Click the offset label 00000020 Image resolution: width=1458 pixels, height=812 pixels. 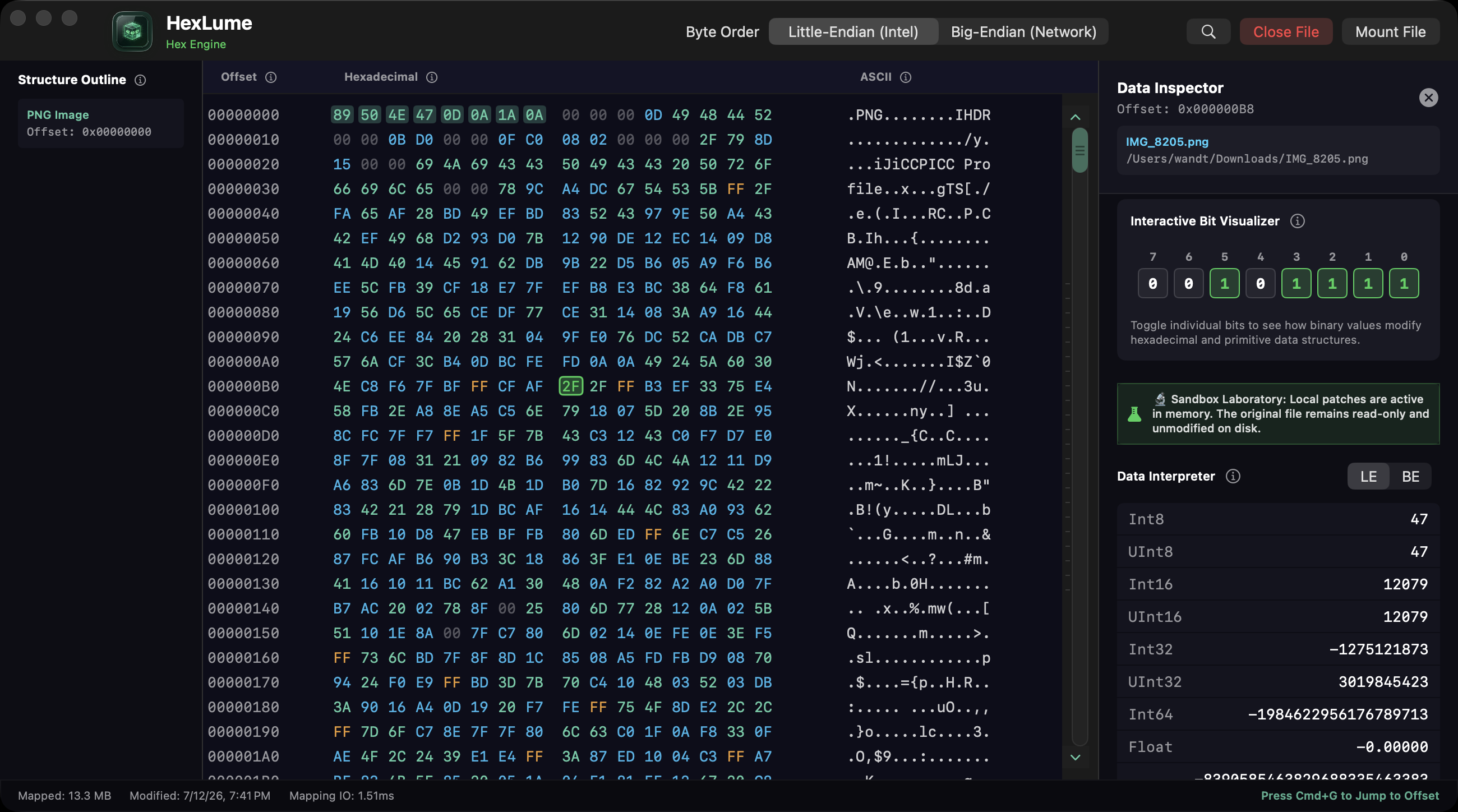tap(243, 164)
